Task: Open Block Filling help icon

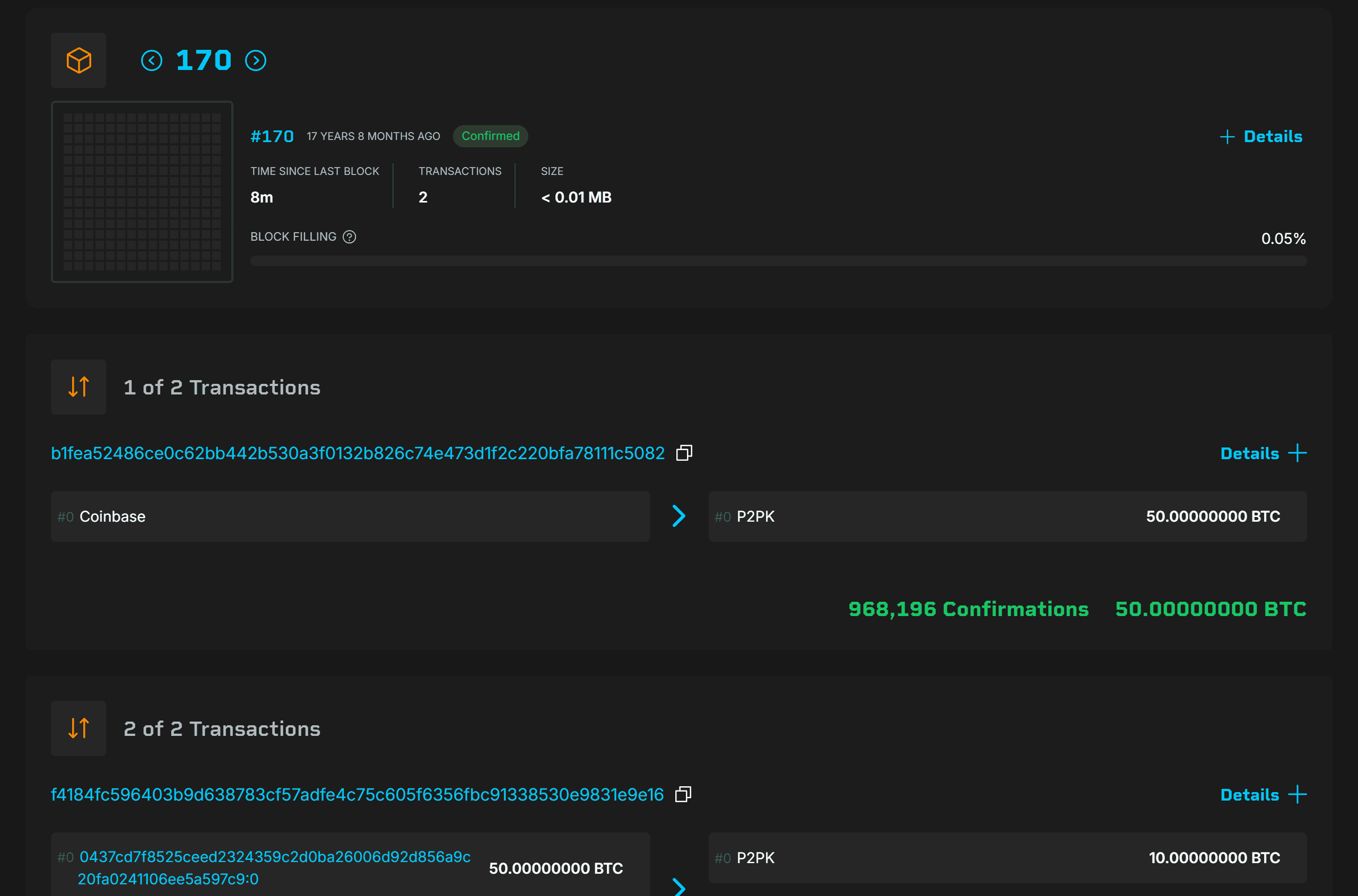Action: [x=350, y=236]
